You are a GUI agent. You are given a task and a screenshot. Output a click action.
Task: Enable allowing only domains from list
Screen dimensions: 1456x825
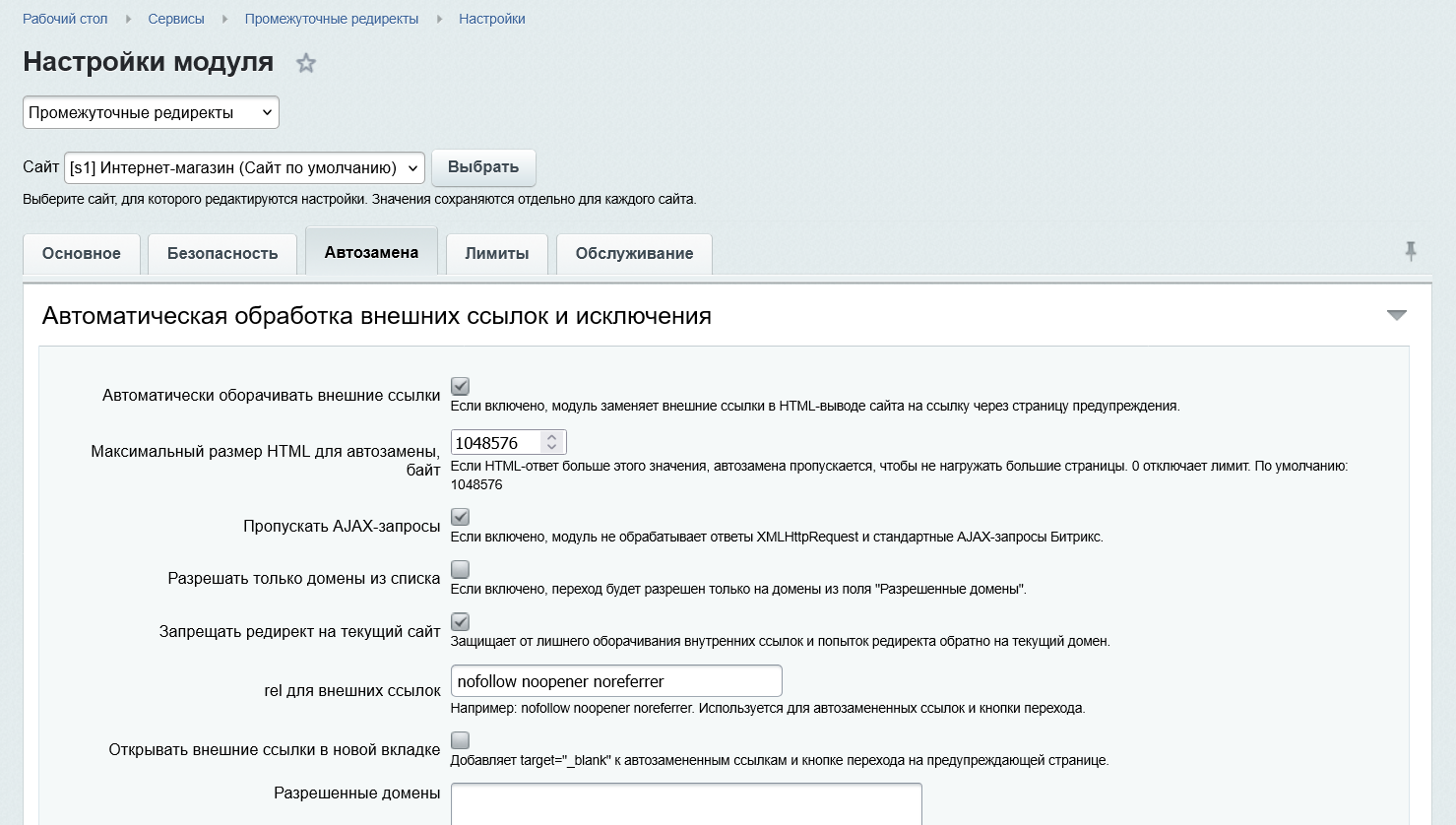click(460, 569)
